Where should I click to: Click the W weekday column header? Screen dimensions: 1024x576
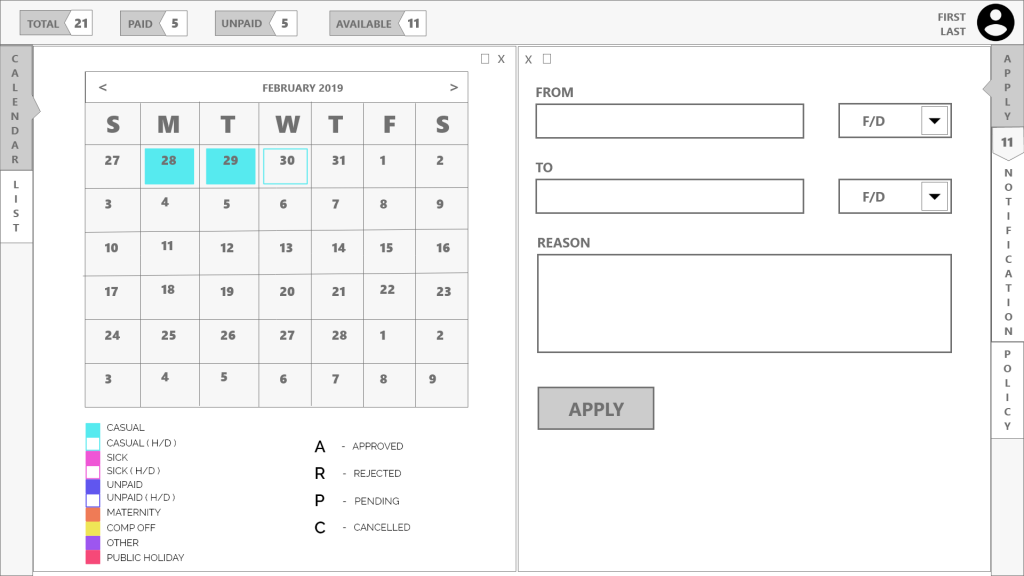click(287, 123)
